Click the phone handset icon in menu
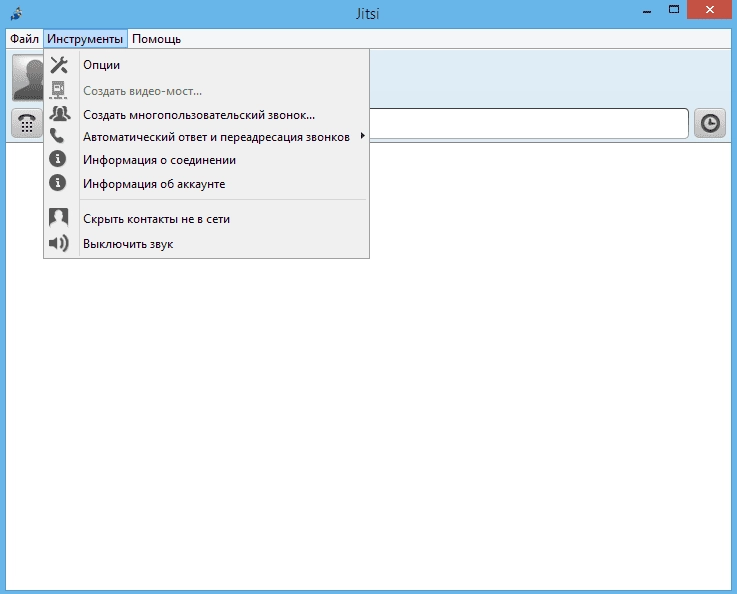737x594 pixels. click(57, 136)
